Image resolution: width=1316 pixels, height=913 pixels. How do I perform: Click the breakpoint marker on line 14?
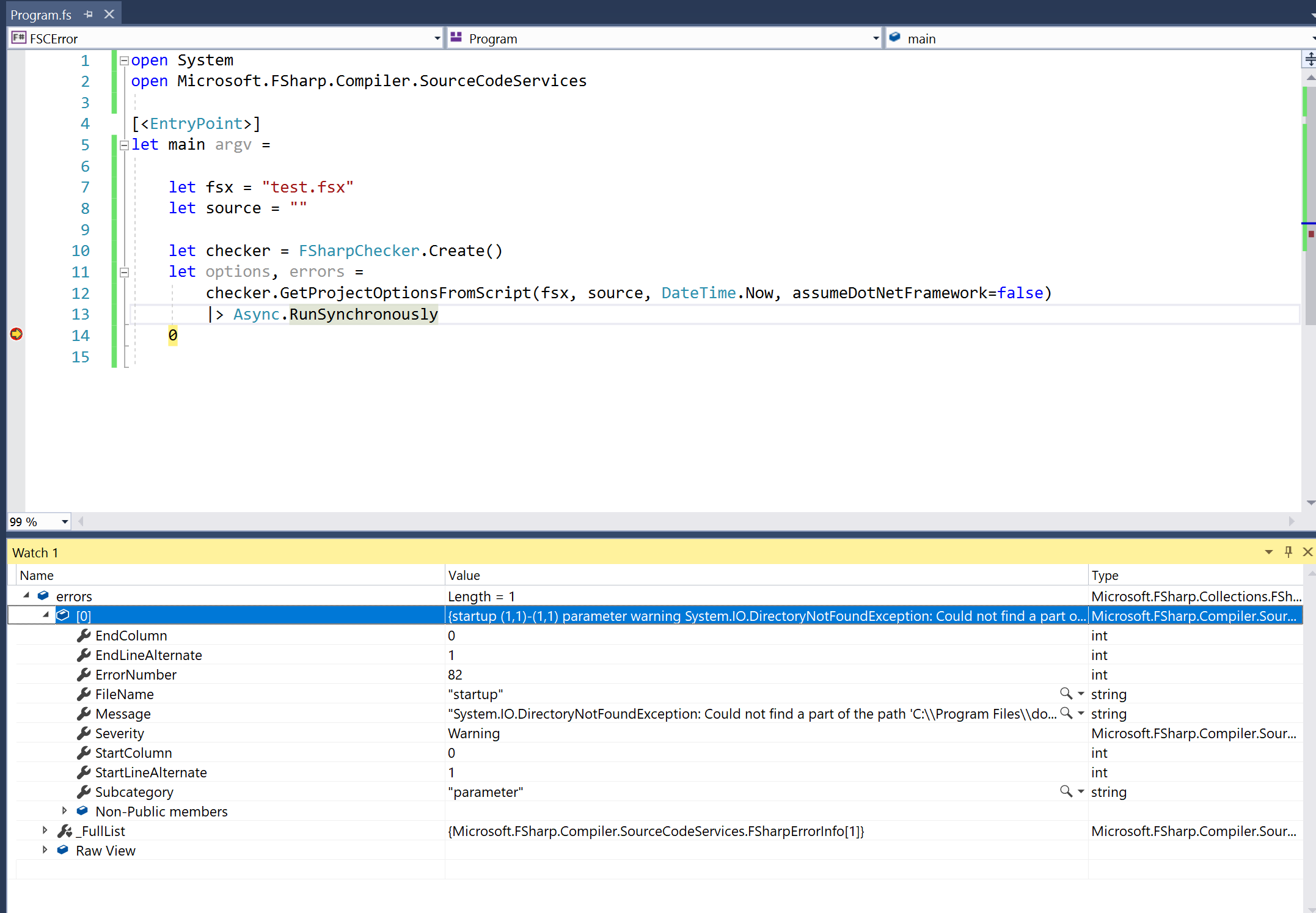point(16,334)
